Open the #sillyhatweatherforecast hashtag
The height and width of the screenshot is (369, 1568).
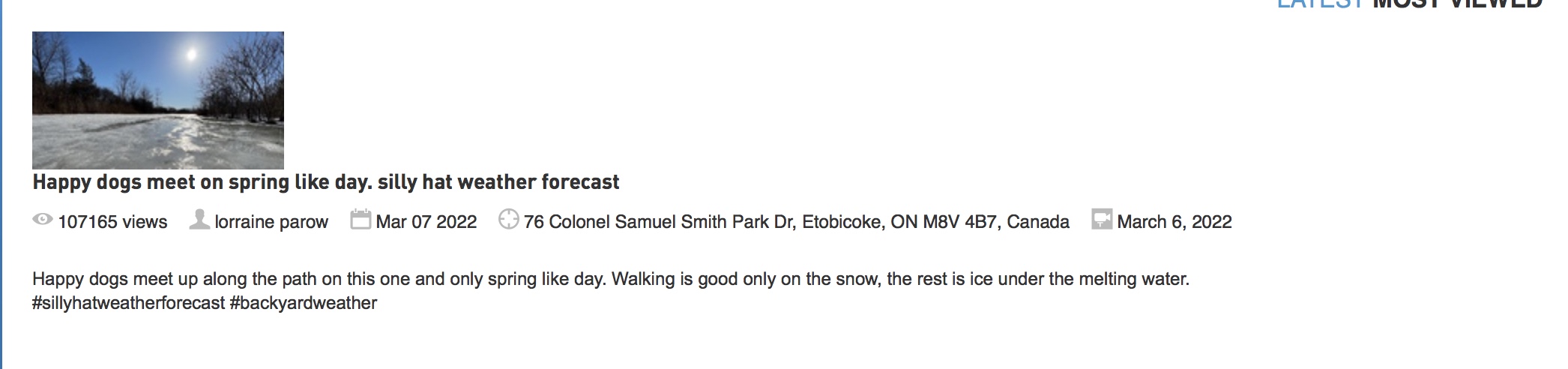(x=128, y=303)
